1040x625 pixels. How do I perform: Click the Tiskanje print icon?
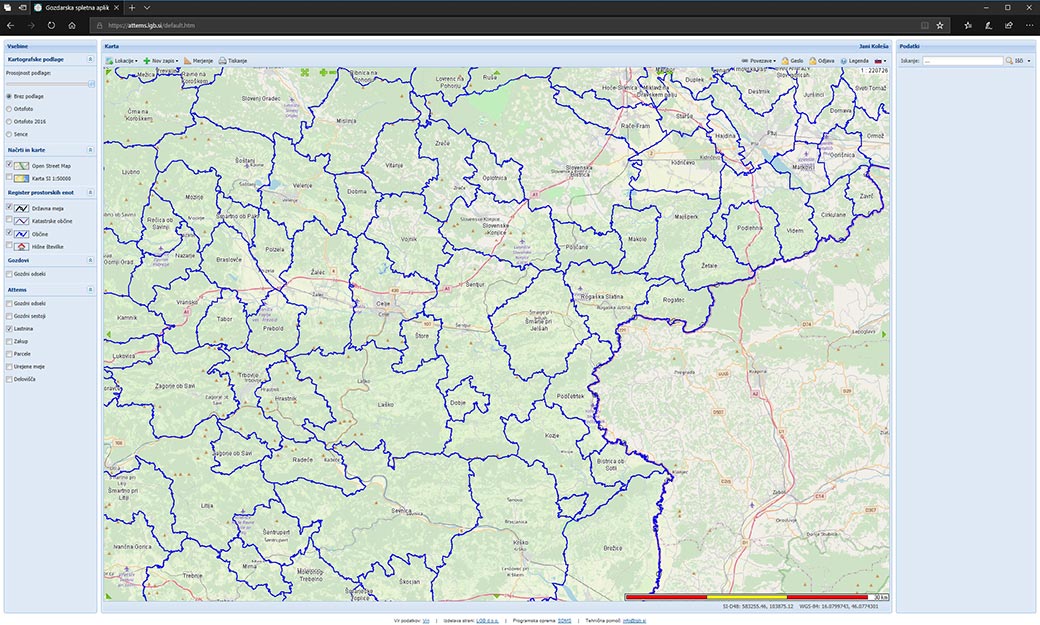pos(223,61)
